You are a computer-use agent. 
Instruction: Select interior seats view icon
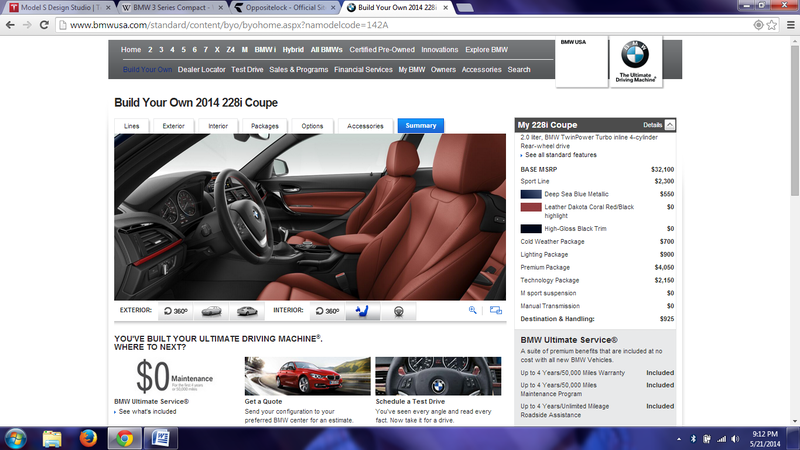coord(362,311)
